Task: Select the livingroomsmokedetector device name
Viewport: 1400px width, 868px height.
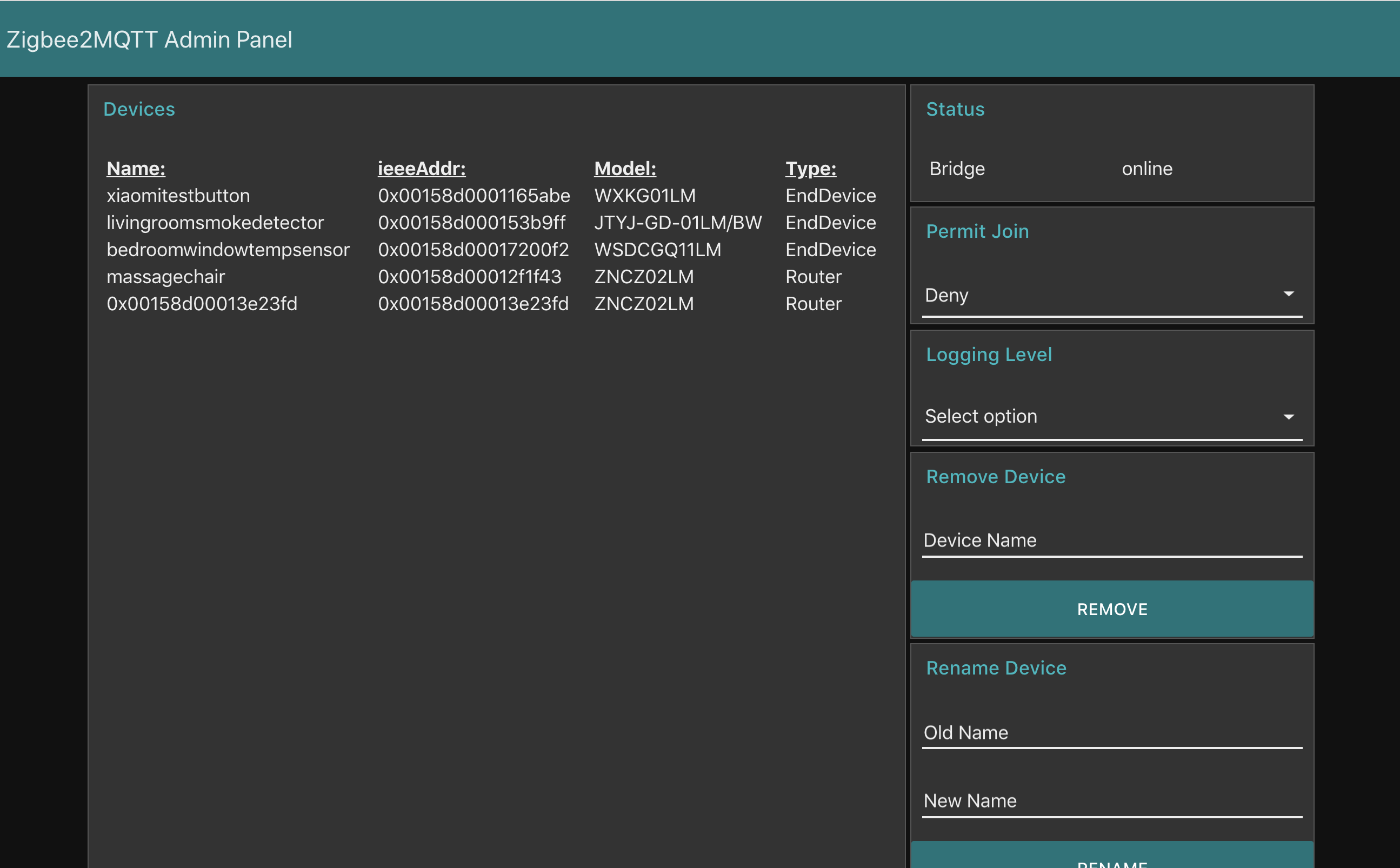Action: [215, 223]
